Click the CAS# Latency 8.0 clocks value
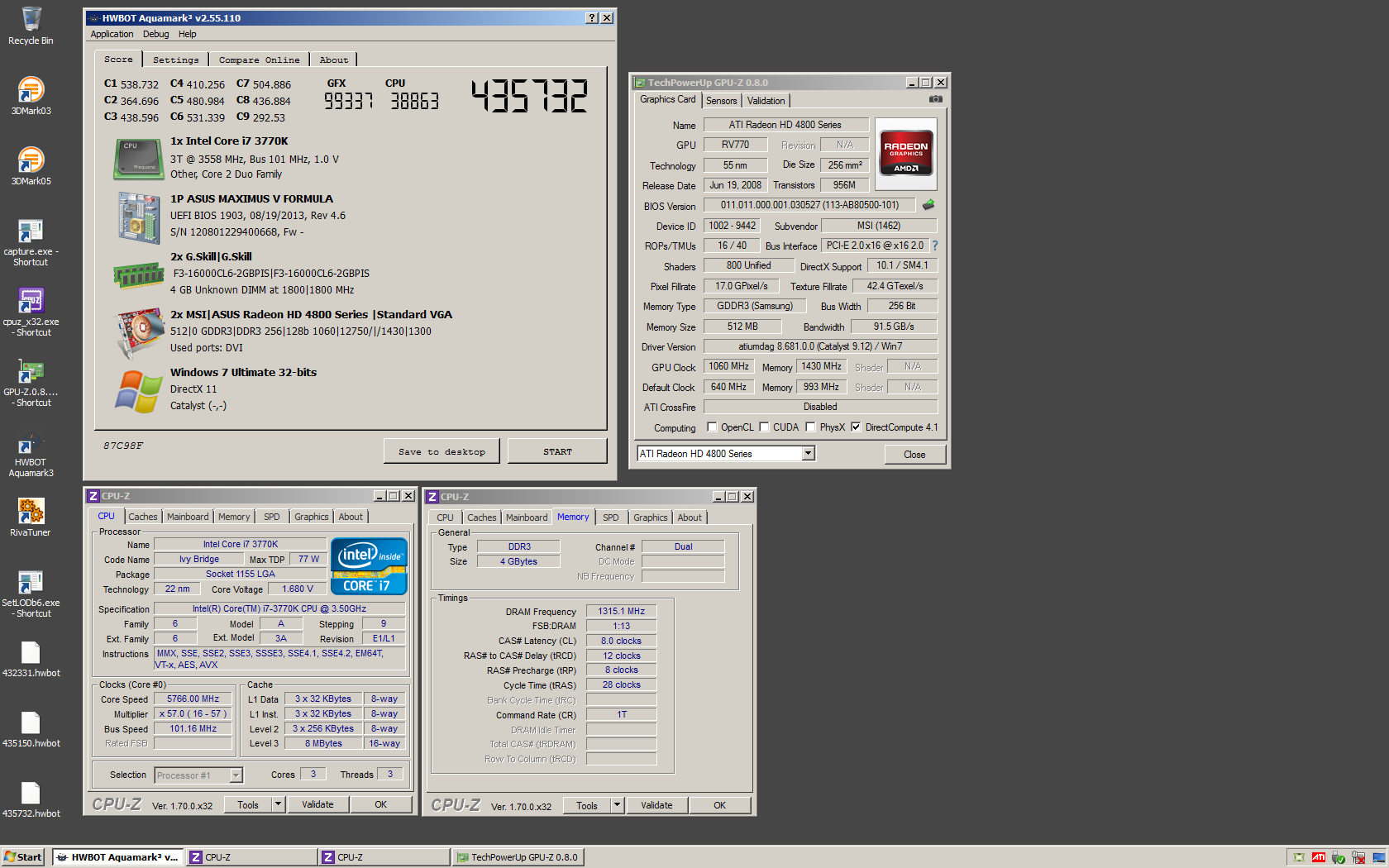This screenshot has height=868, width=1389. pyautogui.click(x=622, y=641)
